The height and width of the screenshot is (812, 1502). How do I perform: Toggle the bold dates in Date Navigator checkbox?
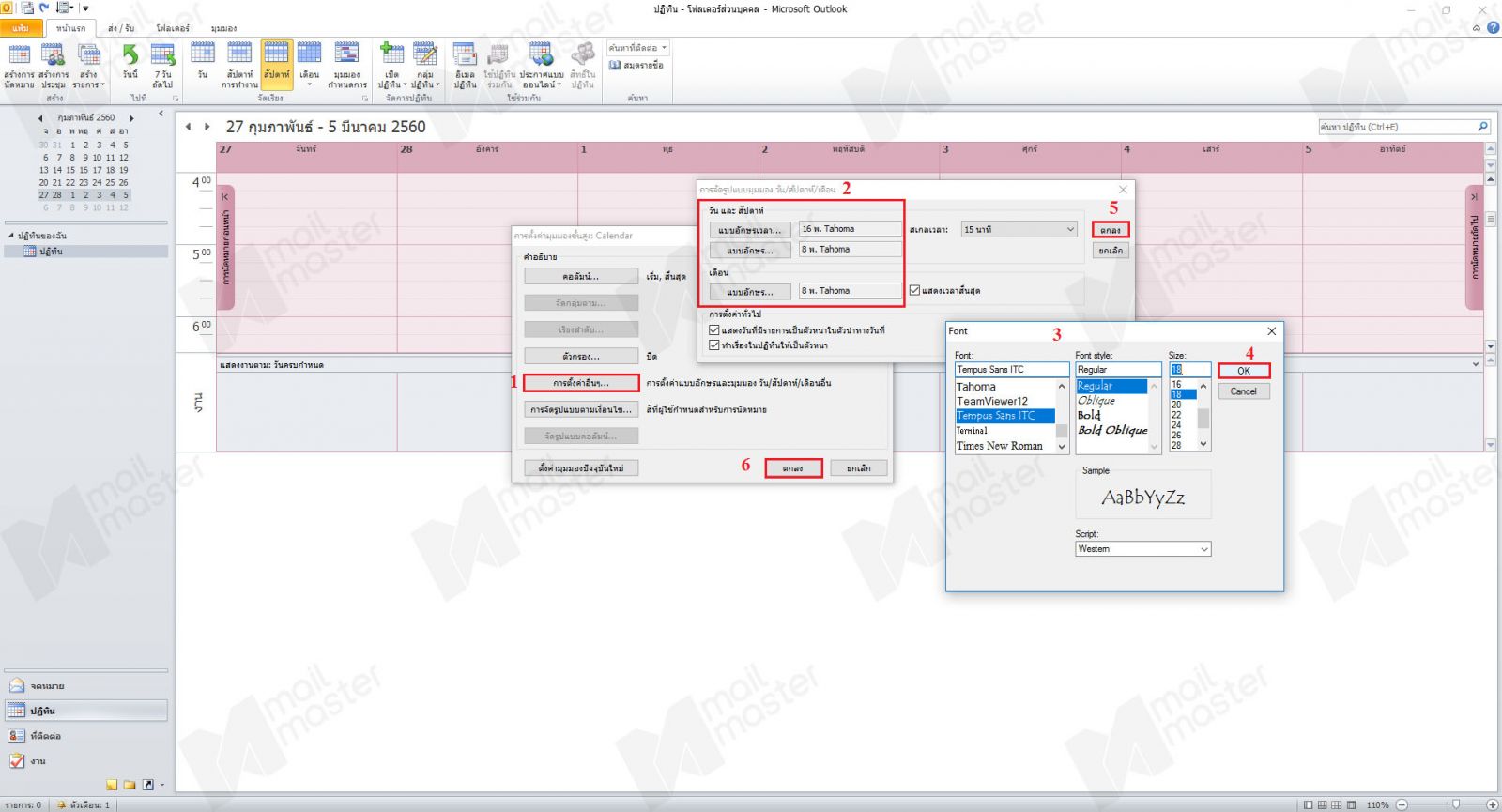[x=714, y=330]
